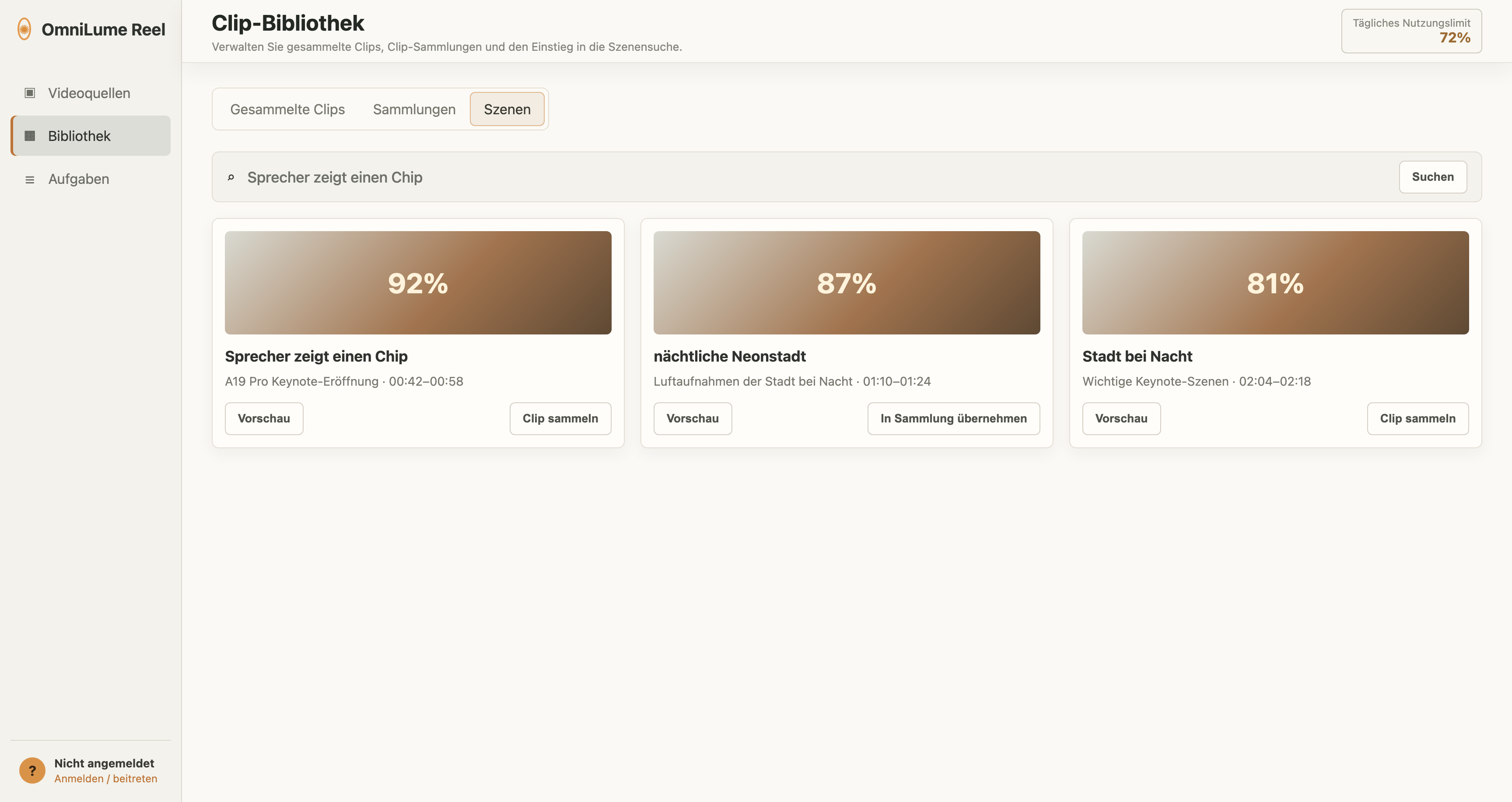
Task: Click the Videoquellen sidebar icon
Action: [30, 93]
